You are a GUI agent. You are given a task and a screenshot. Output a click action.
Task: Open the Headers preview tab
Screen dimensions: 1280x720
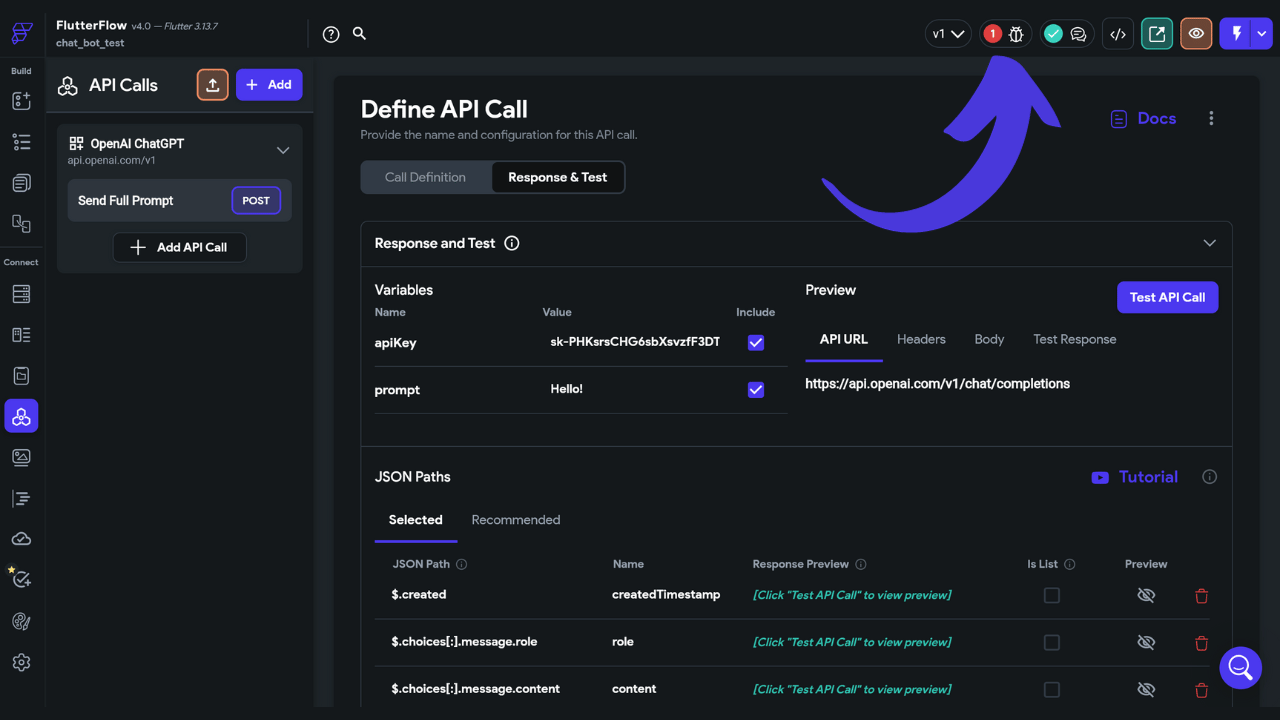point(921,340)
